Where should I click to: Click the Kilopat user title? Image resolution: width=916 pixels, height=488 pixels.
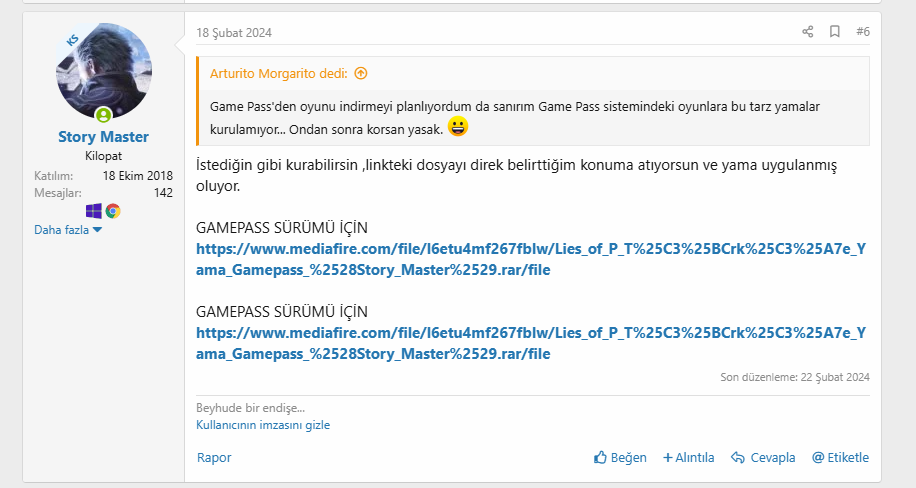click(x=103, y=156)
